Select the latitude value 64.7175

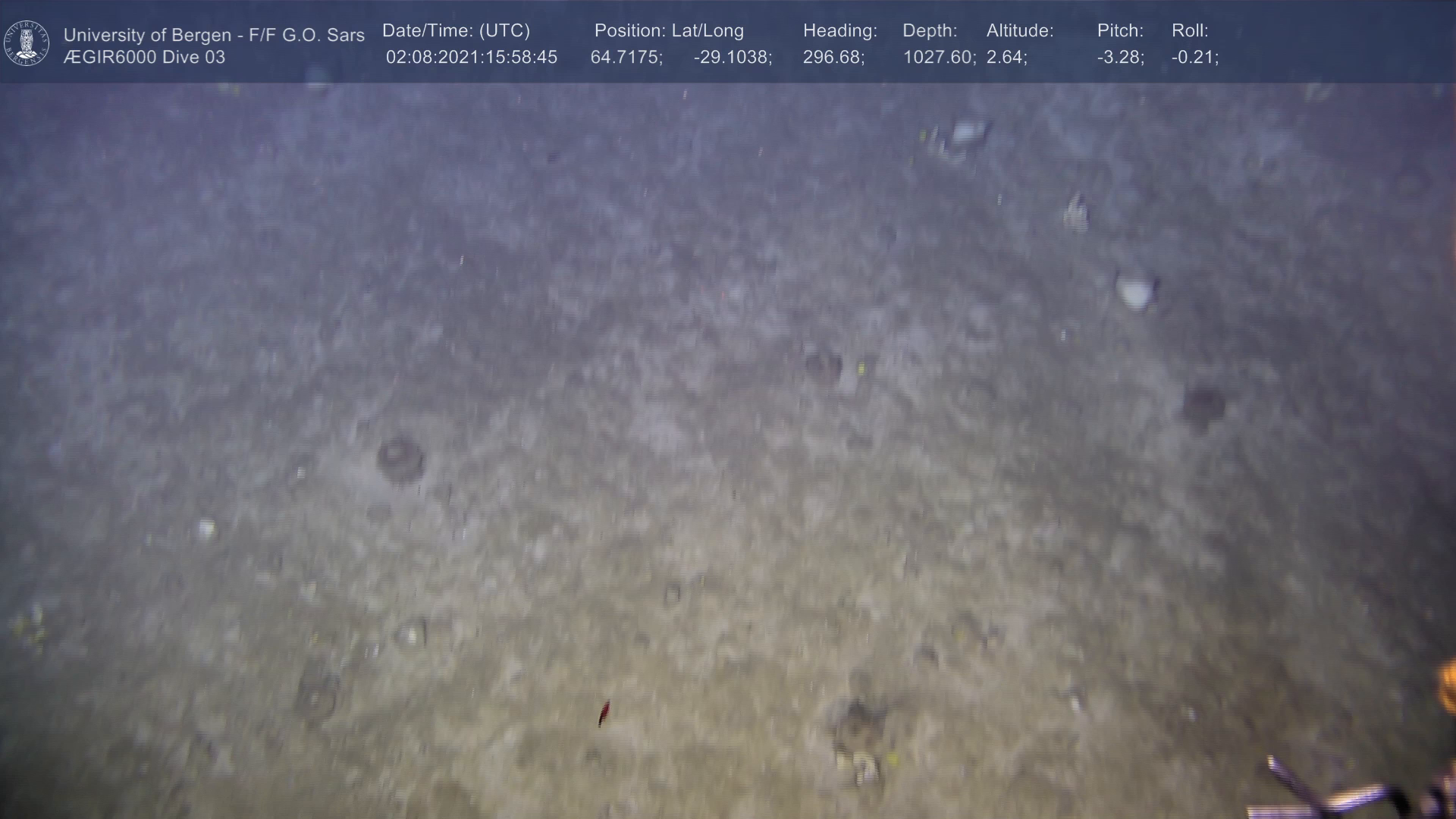click(x=626, y=58)
